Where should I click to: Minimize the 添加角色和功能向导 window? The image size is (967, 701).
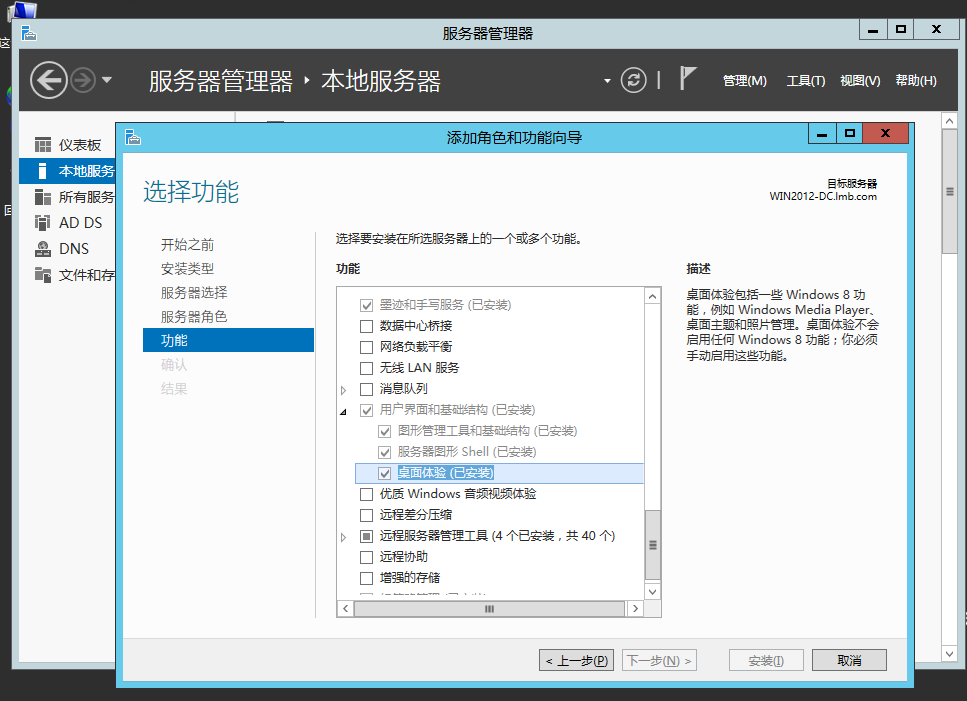click(x=822, y=133)
